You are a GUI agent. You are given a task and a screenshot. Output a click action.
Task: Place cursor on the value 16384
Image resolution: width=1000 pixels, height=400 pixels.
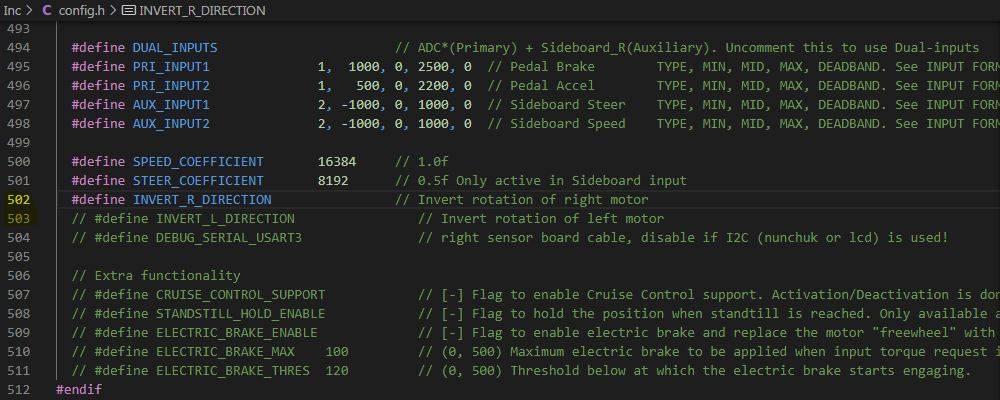coord(336,161)
